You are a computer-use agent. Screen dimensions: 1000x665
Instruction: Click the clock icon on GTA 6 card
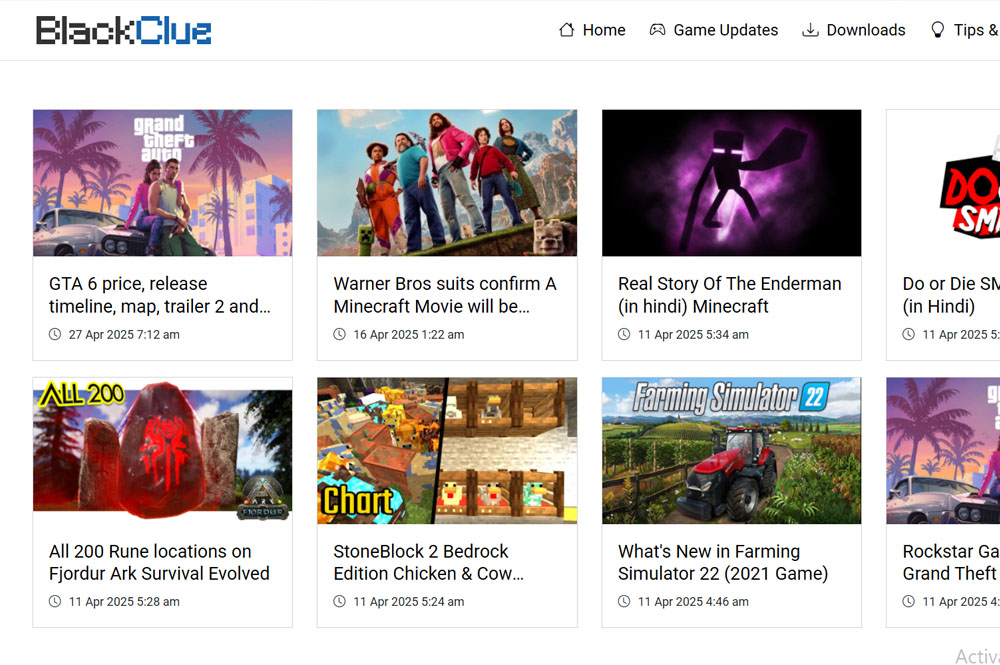55,335
